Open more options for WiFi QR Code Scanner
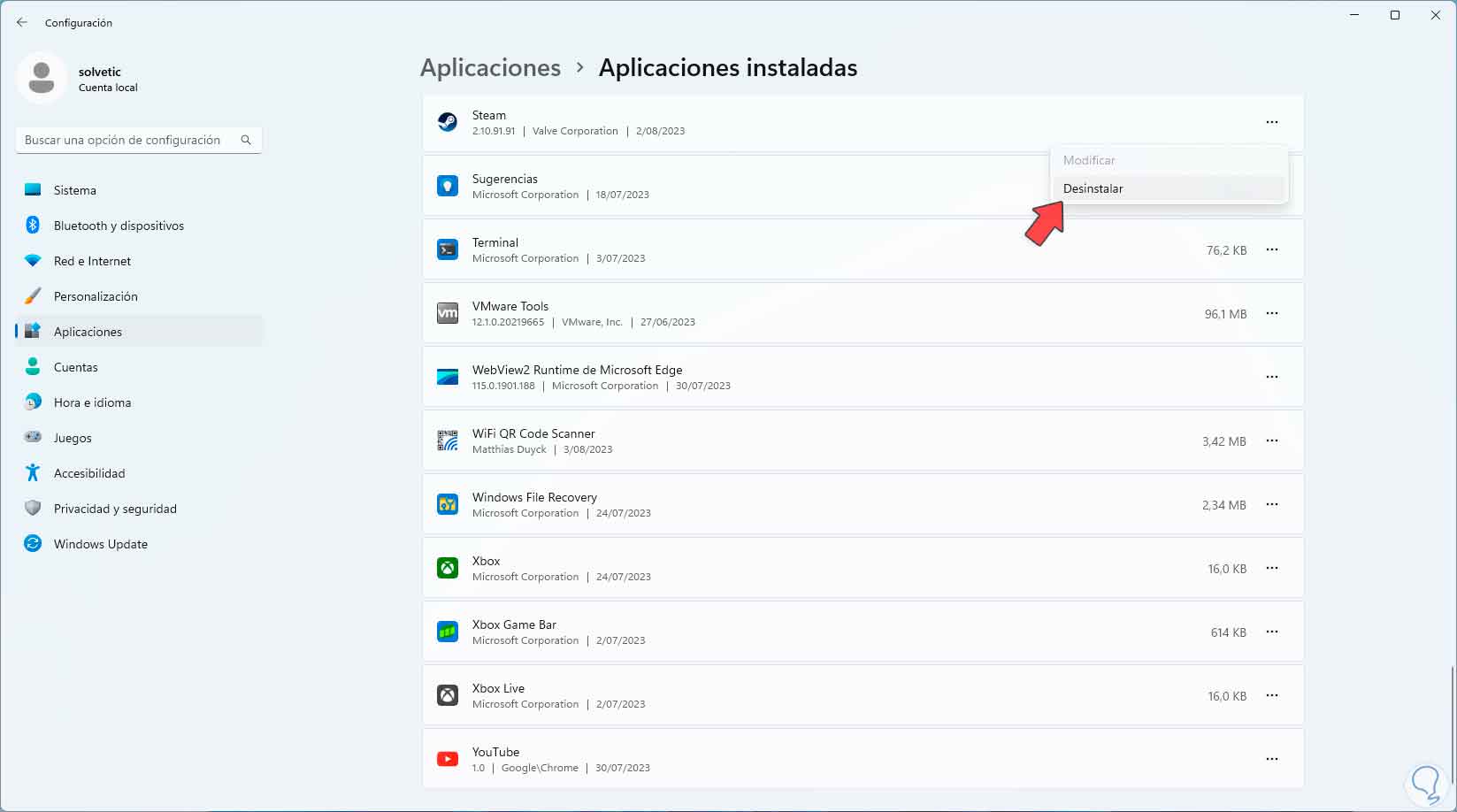 1272,440
